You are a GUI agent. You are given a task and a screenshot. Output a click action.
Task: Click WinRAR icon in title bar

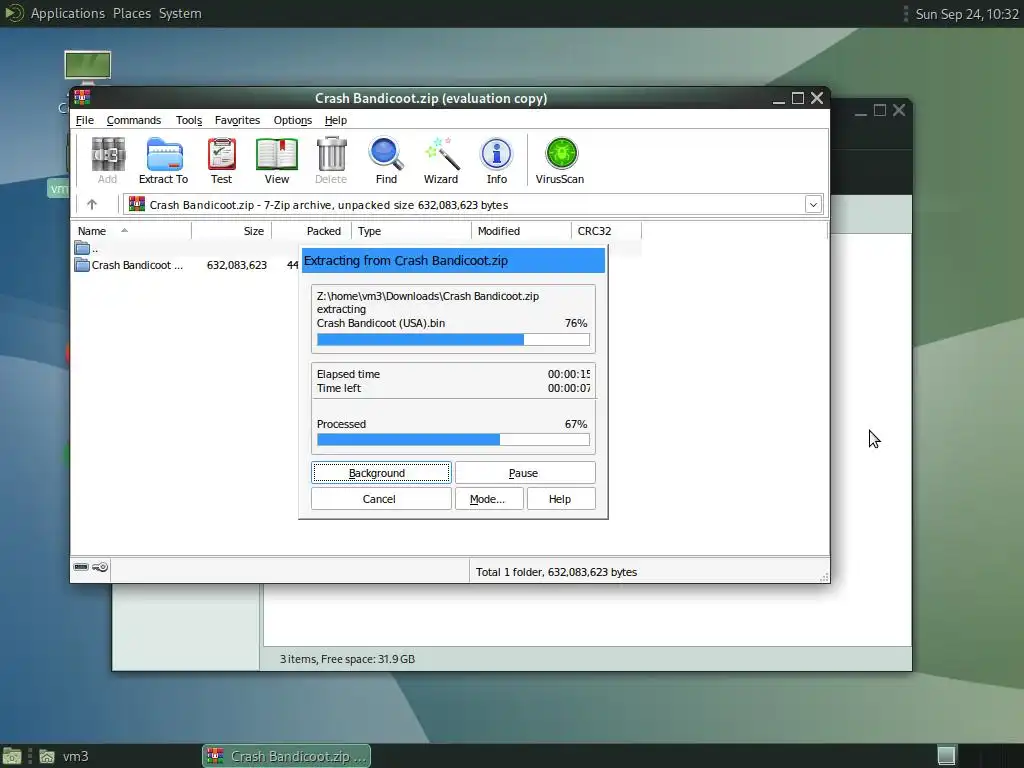pos(82,98)
